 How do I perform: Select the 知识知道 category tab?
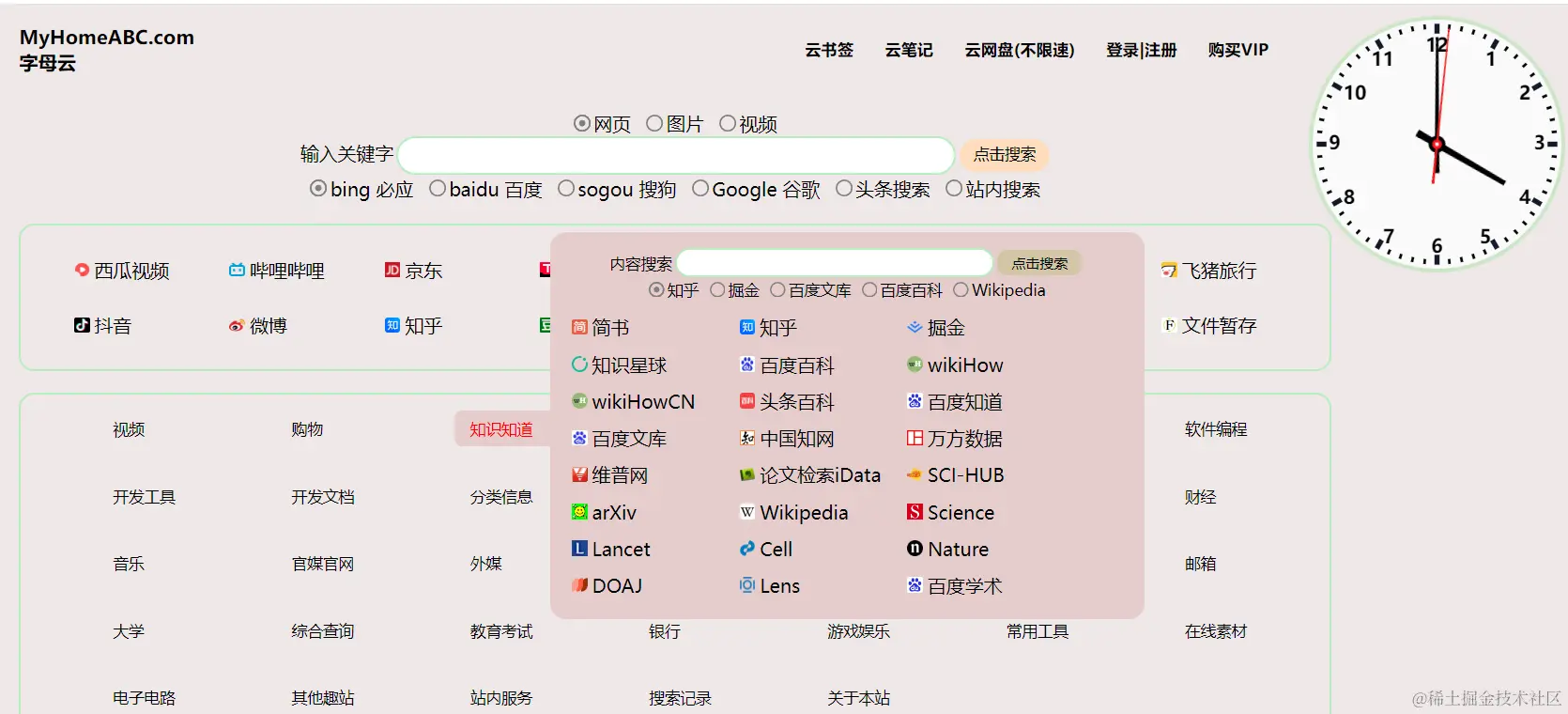[501, 429]
